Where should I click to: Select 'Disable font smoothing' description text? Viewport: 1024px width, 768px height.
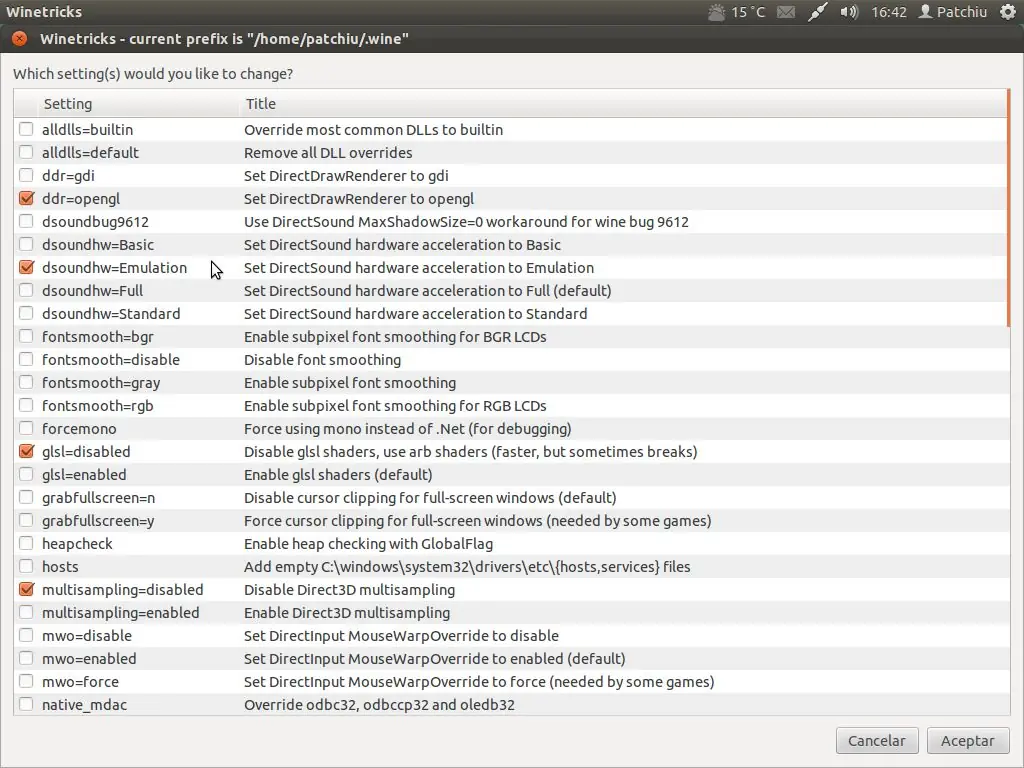pos(323,360)
